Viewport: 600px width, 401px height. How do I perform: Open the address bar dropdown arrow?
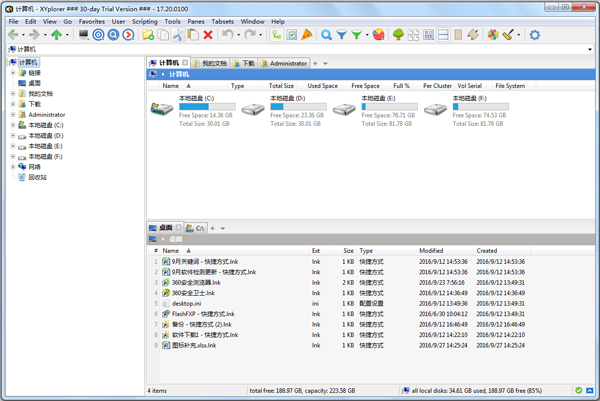click(590, 49)
